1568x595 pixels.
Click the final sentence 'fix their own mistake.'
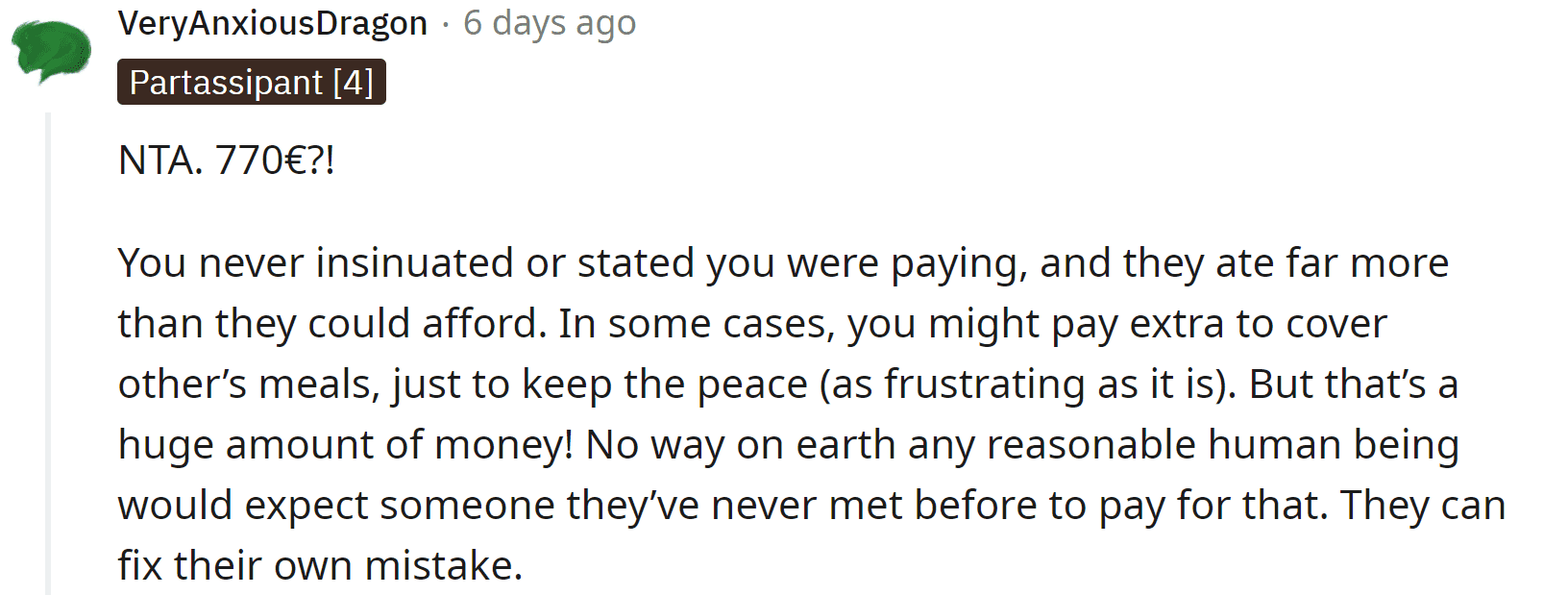[x=320, y=566]
